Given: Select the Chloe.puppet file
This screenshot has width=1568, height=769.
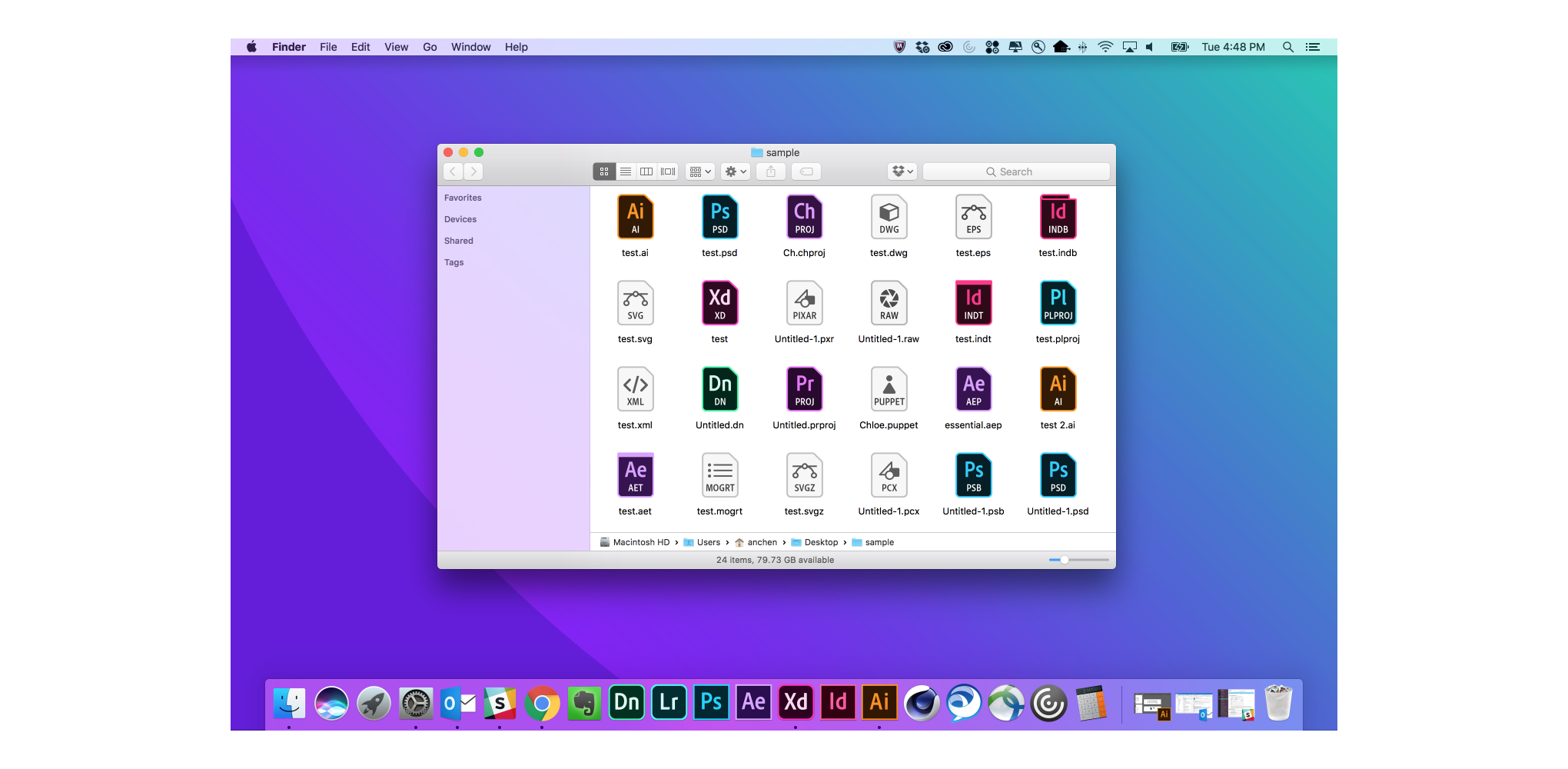Looking at the screenshot, I should click(x=889, y=389).
